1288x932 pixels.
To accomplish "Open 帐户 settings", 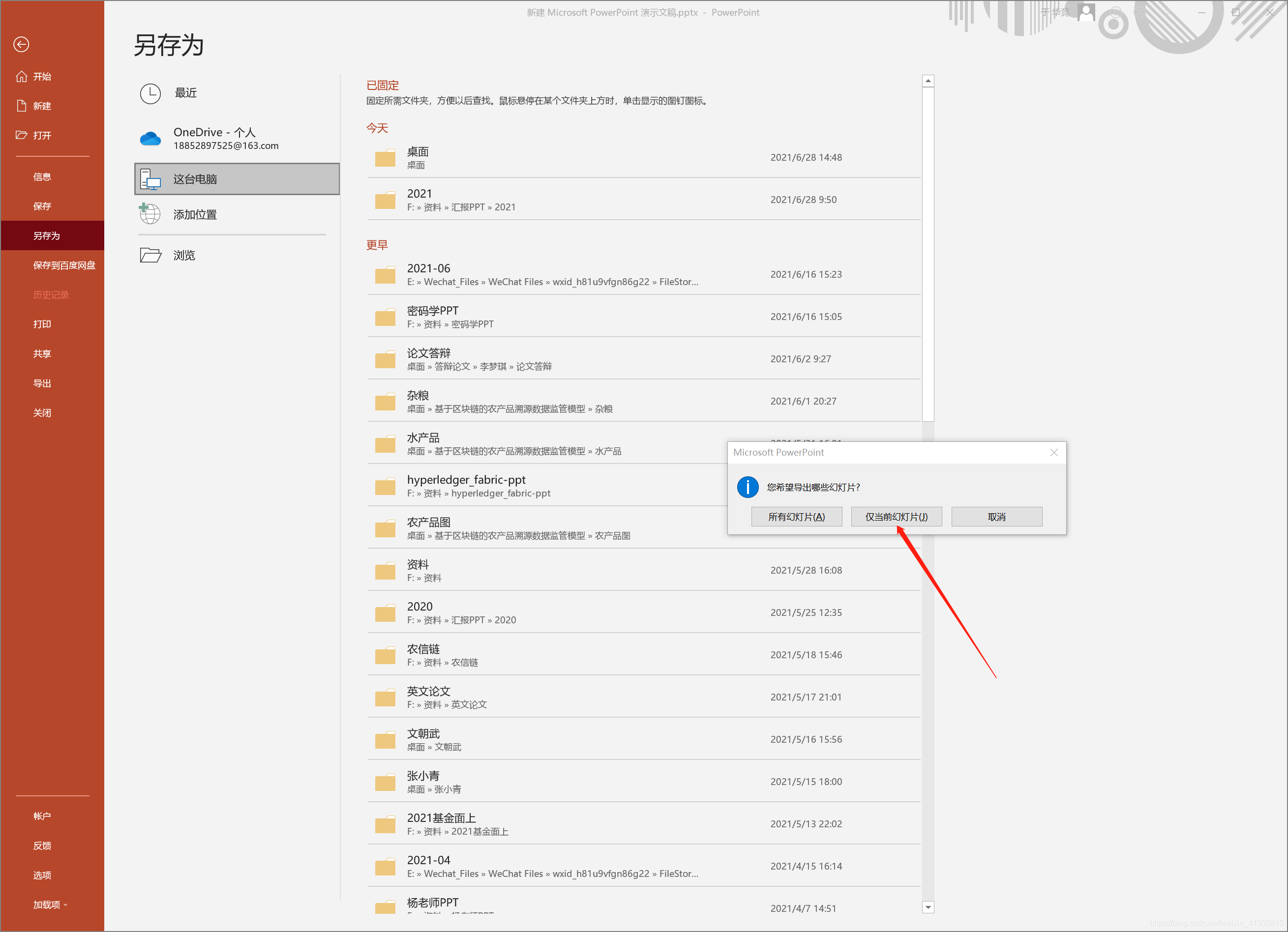I will point(52,816).
